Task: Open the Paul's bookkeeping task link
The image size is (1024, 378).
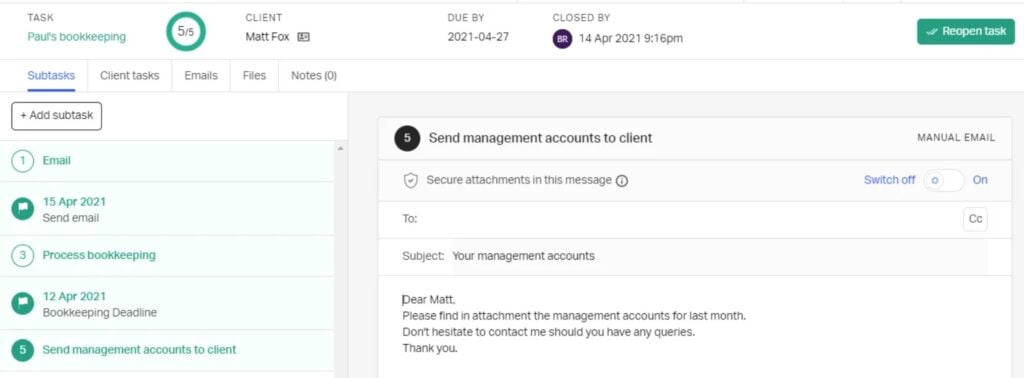Action: click(x=76, y=37)
